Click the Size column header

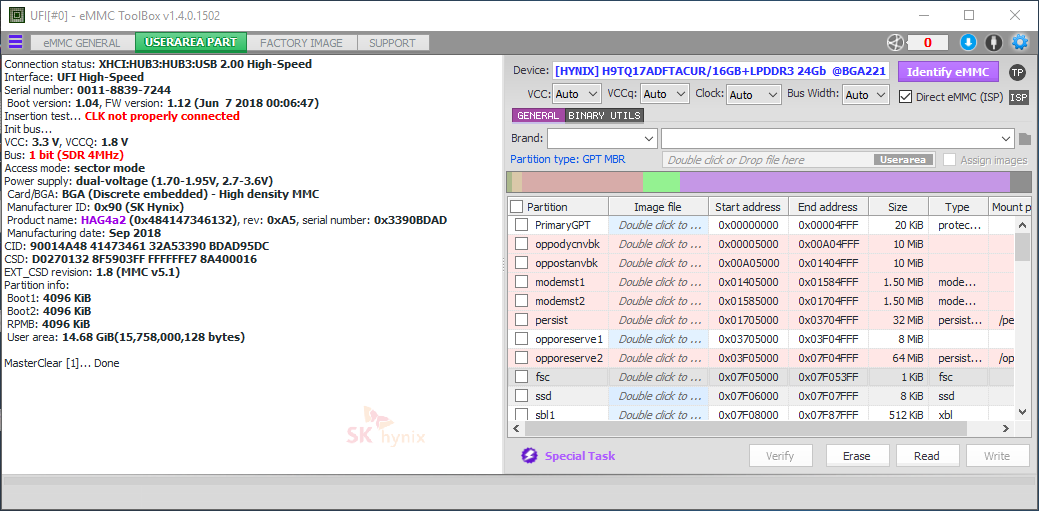(x=898, y=207)
